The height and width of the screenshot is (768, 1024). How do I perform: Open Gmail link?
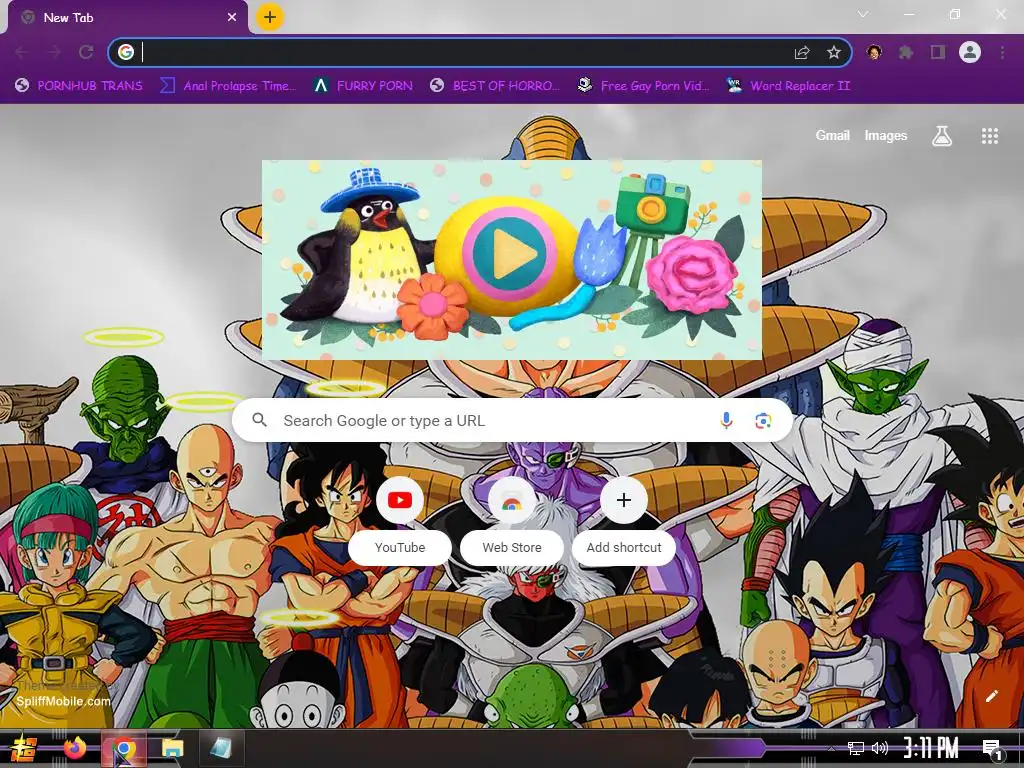(x=832, y=135)
